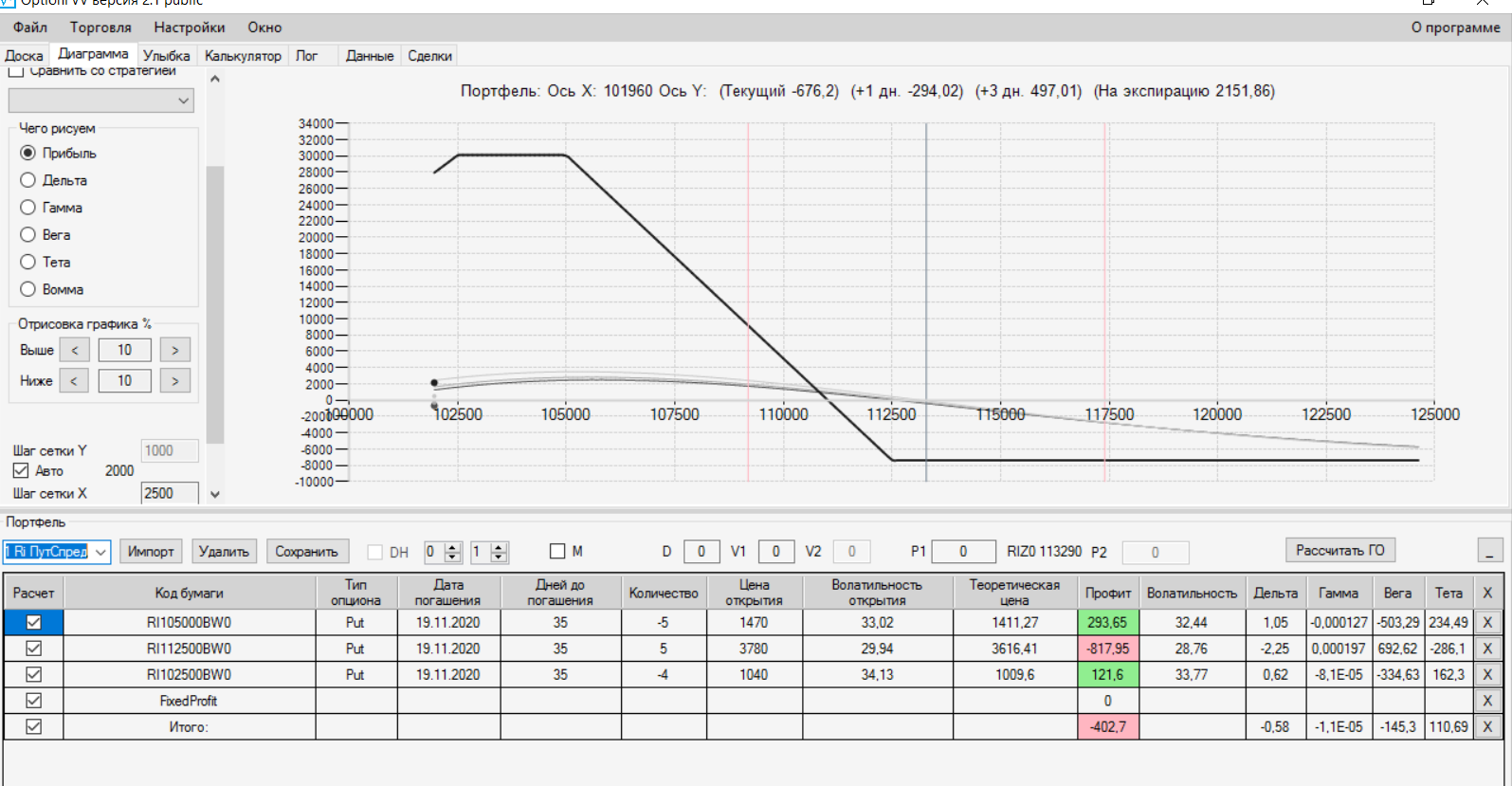Click the left arrow next to Выше

[x=75, y=350]
